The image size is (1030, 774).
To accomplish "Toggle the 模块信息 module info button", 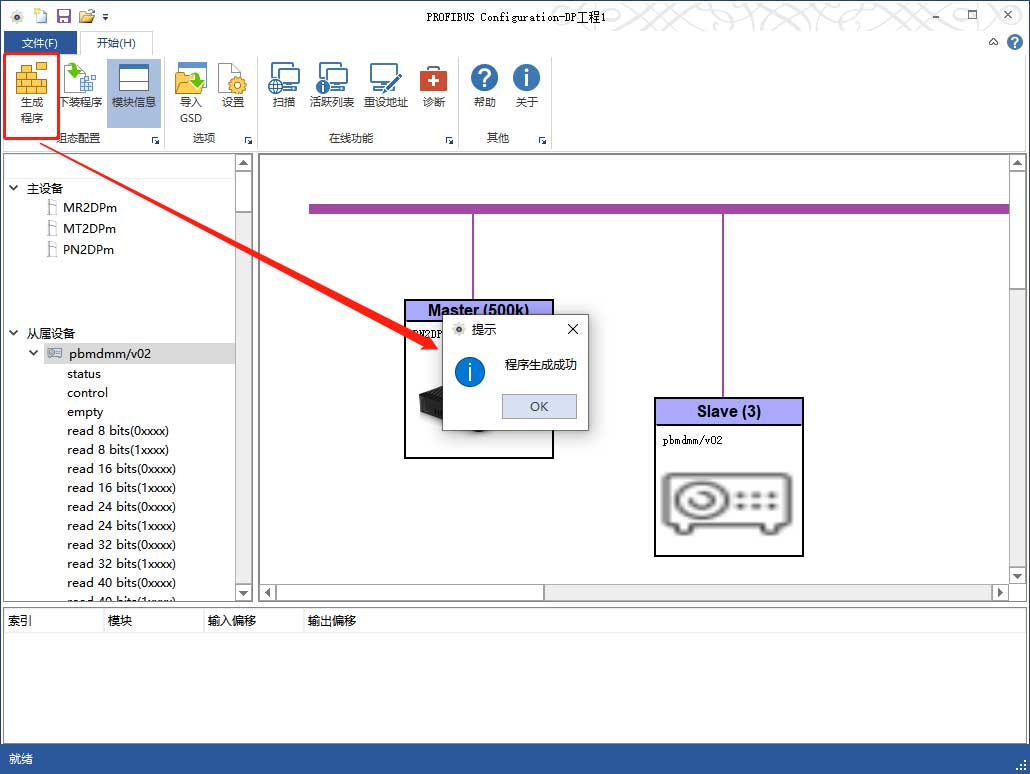I will [x=134, y=87].
